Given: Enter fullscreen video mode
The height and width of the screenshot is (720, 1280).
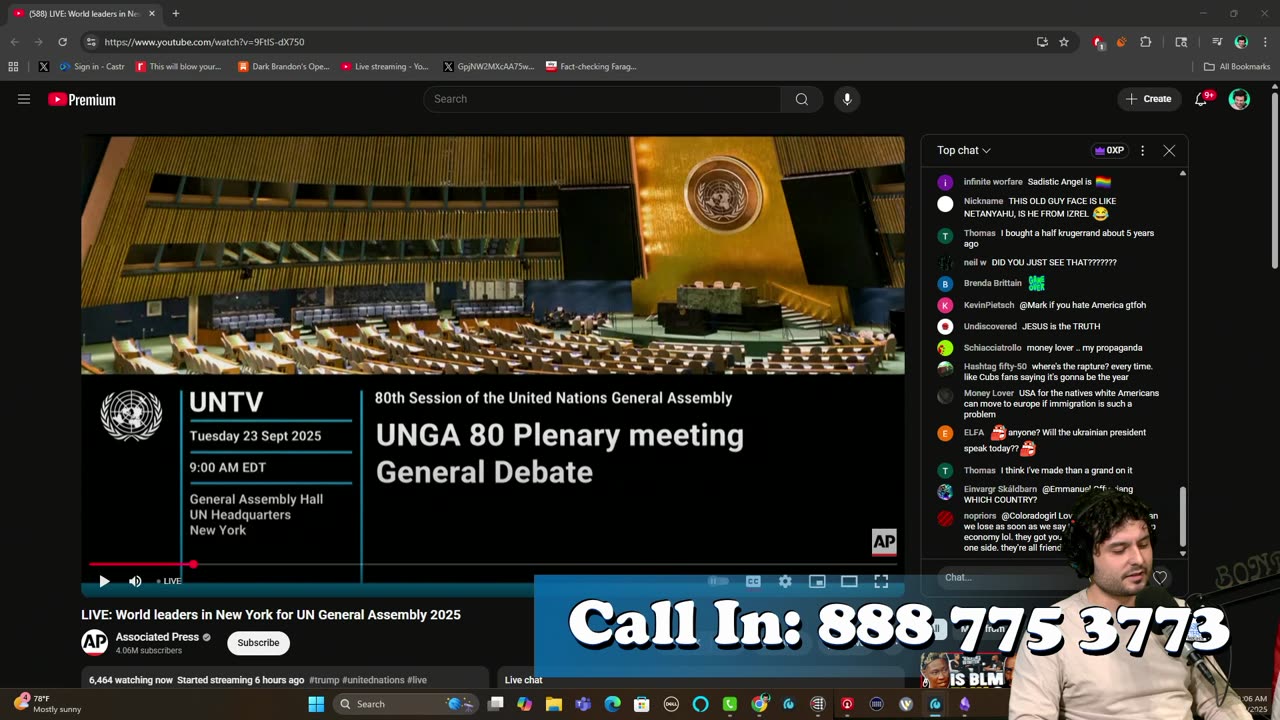Looking at the screenshot, I should [x=881, y=581].
